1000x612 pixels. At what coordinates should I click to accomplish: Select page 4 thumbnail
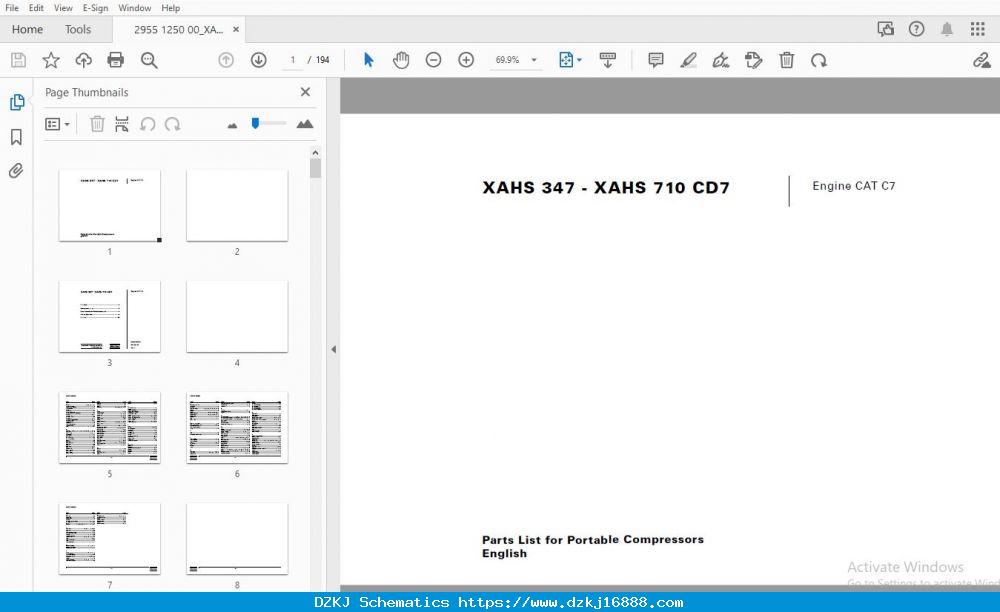[x=237, y=317]
